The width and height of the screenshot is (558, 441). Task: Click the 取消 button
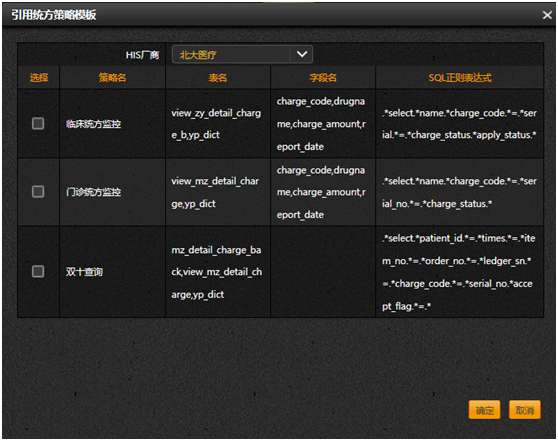click(x=525, y=410)
